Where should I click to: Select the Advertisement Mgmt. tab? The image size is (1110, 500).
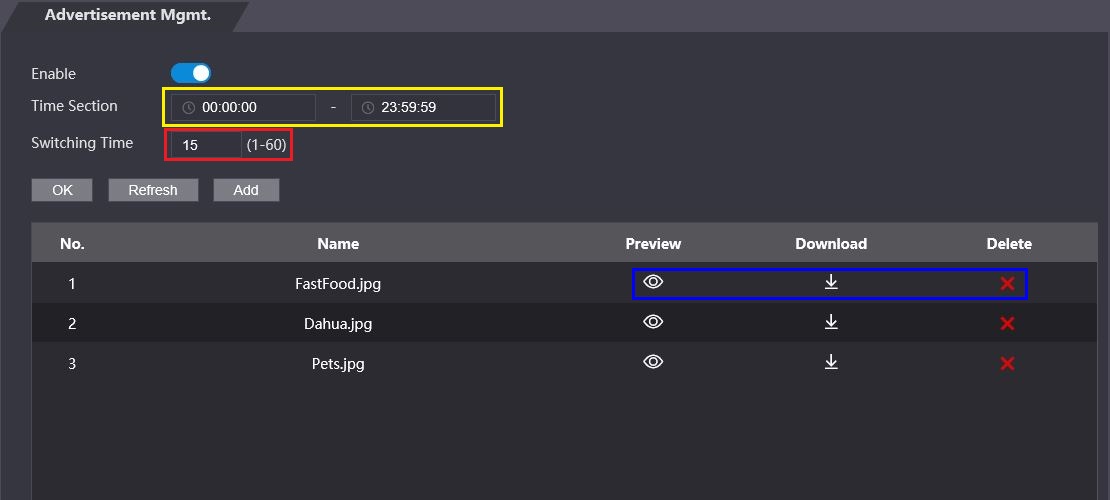(x=127, y=15)
